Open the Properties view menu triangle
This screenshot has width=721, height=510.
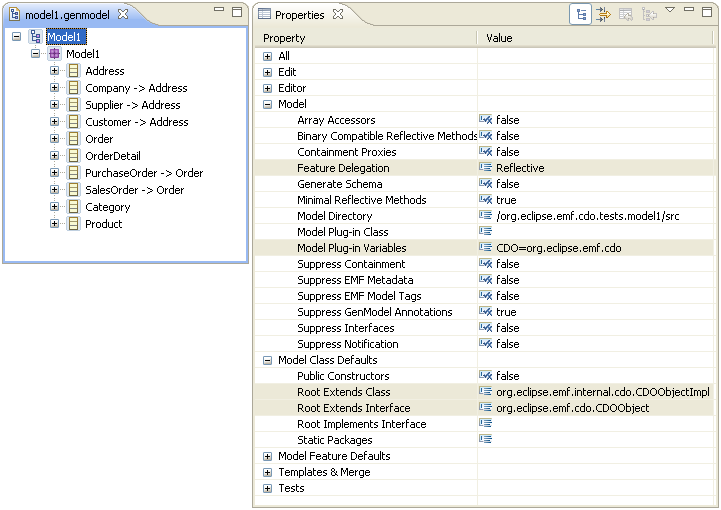670,10
